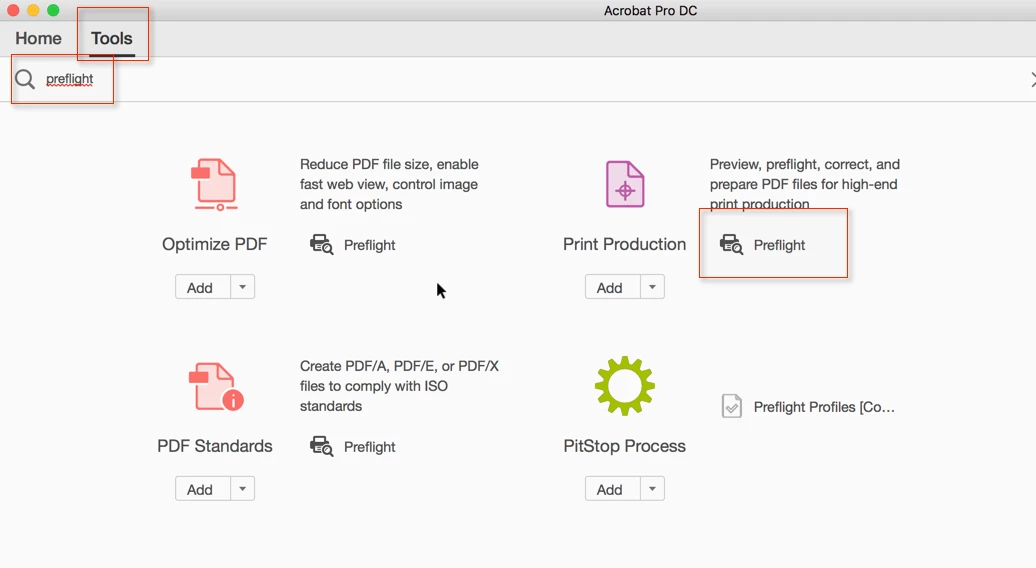Open the PitStop Process gear icon
The image size is (1036, 568).
pos(624,386)
